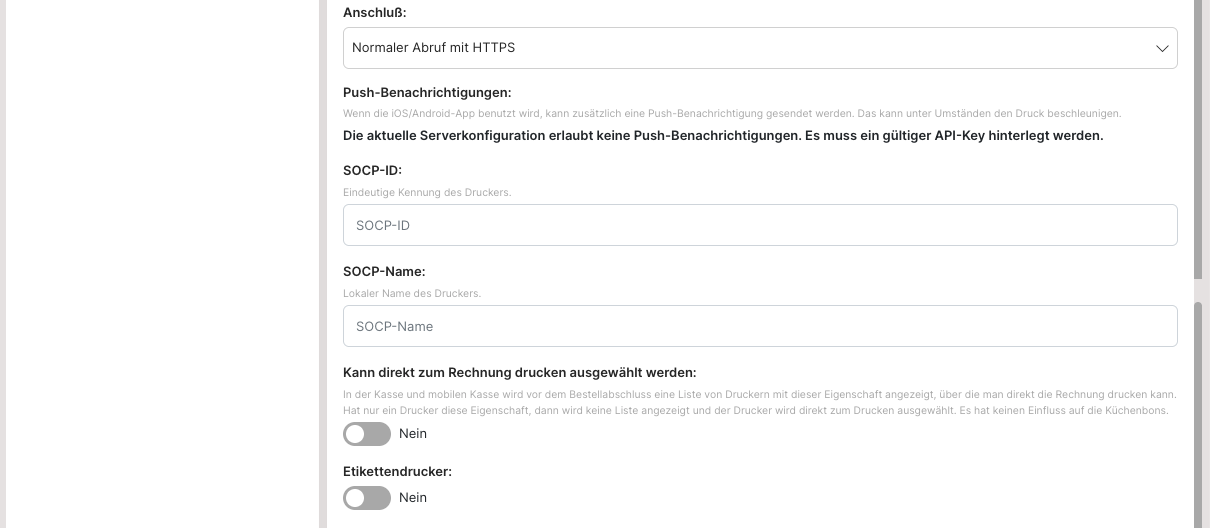The image size is (1210, 528).
Task: Focus the SOCP-ID input field
Action: (x=759, y=225)
